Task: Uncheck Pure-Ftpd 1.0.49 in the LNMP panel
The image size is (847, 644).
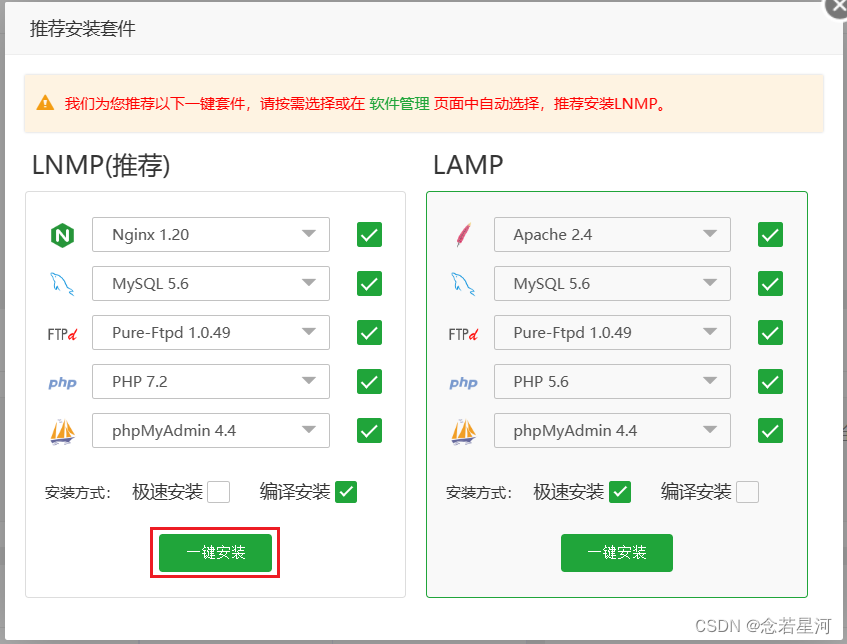Action: (369, 332)
